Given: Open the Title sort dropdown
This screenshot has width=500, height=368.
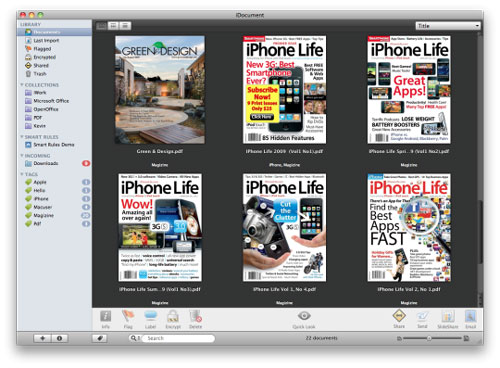Looking at the screenshot, I should [x=448, y=26].
